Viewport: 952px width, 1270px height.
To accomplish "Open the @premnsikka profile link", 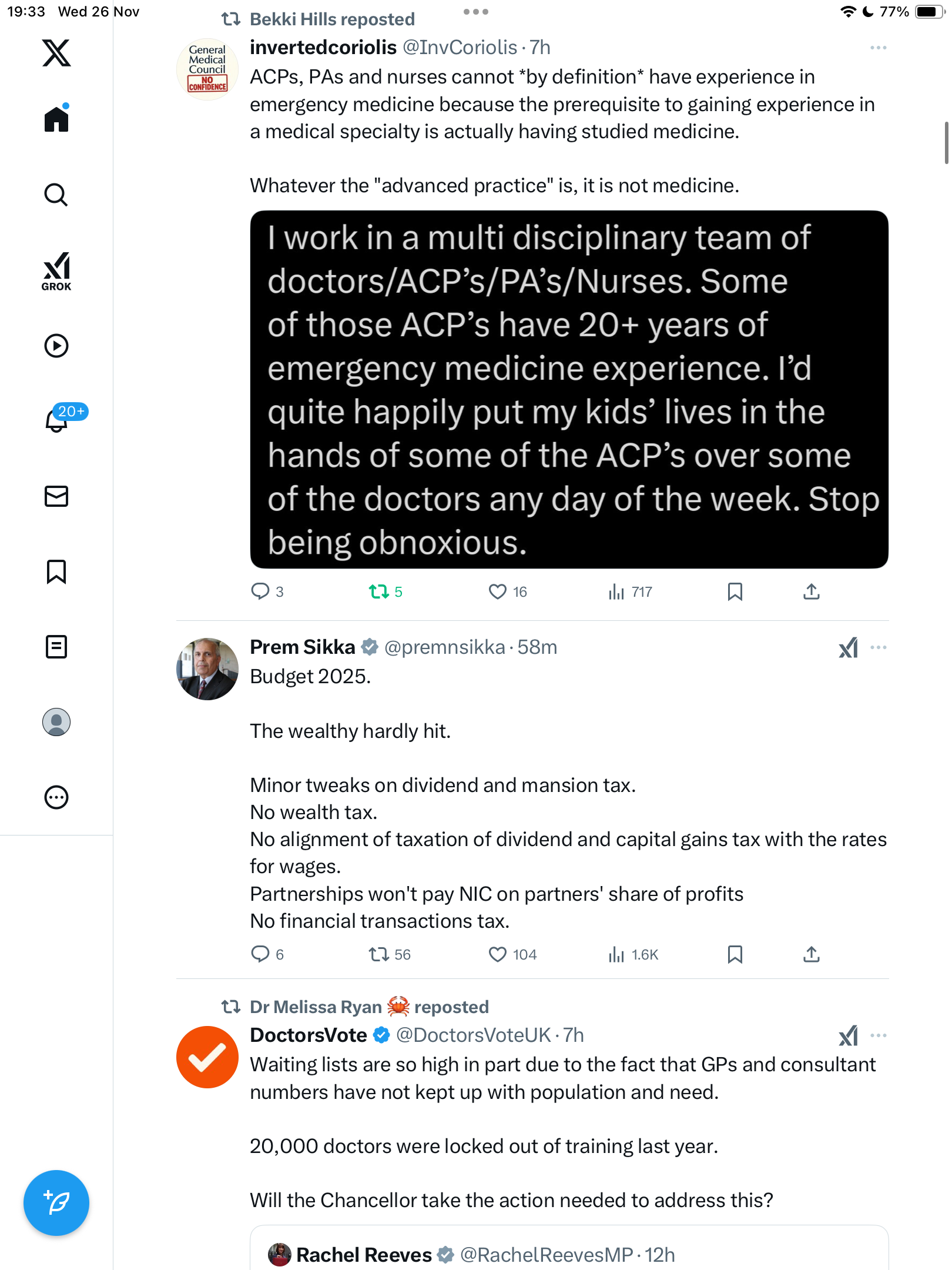I will (x=444, y=647).
